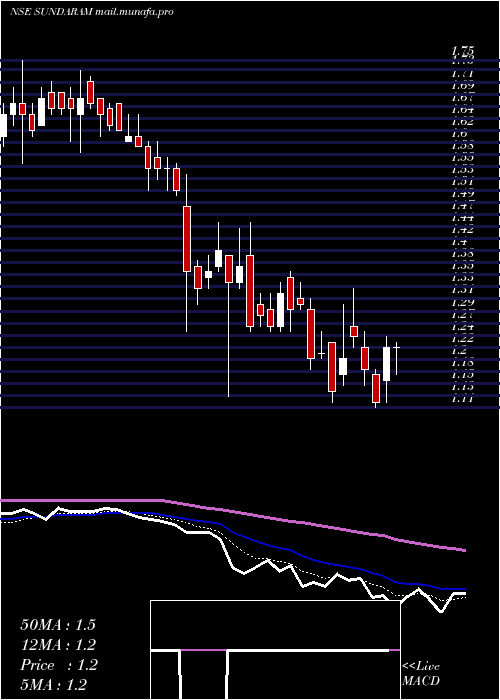
Task: Click the 5MA : 1.2 readout
Action: pos(54,685)
